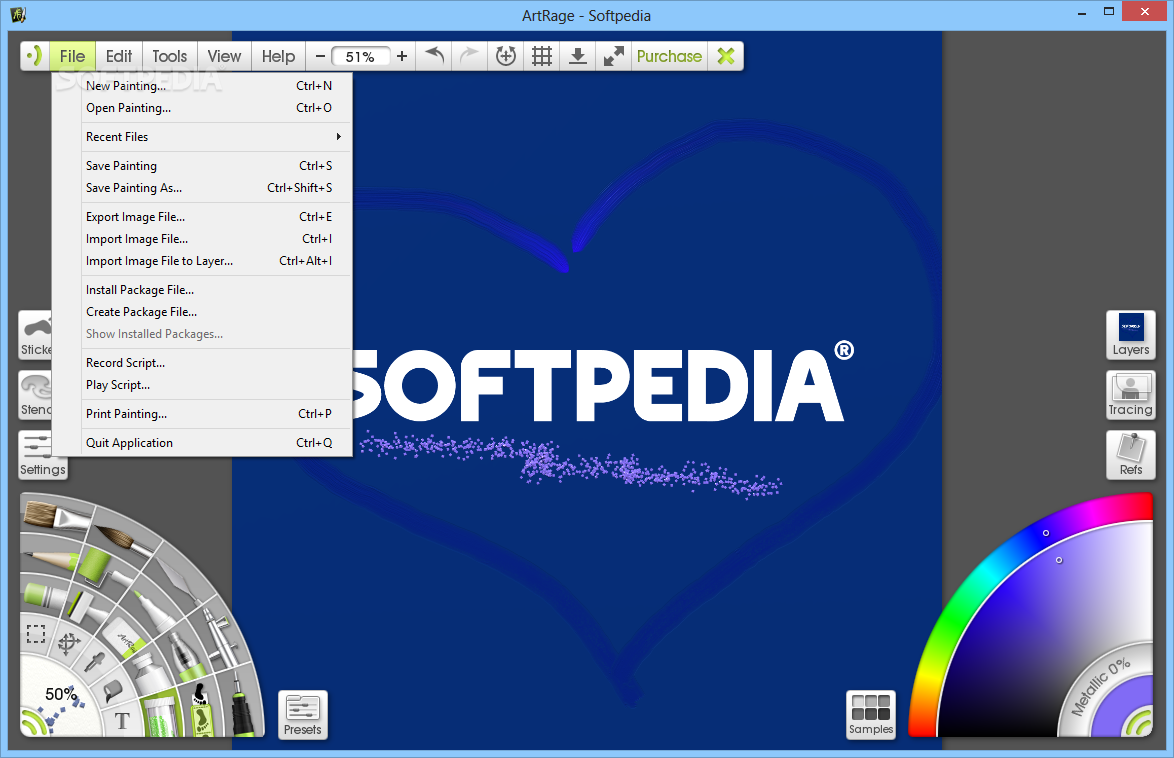Hide the tool picker via green corner arcs
1174x758 pixels.
click(32, 725)
